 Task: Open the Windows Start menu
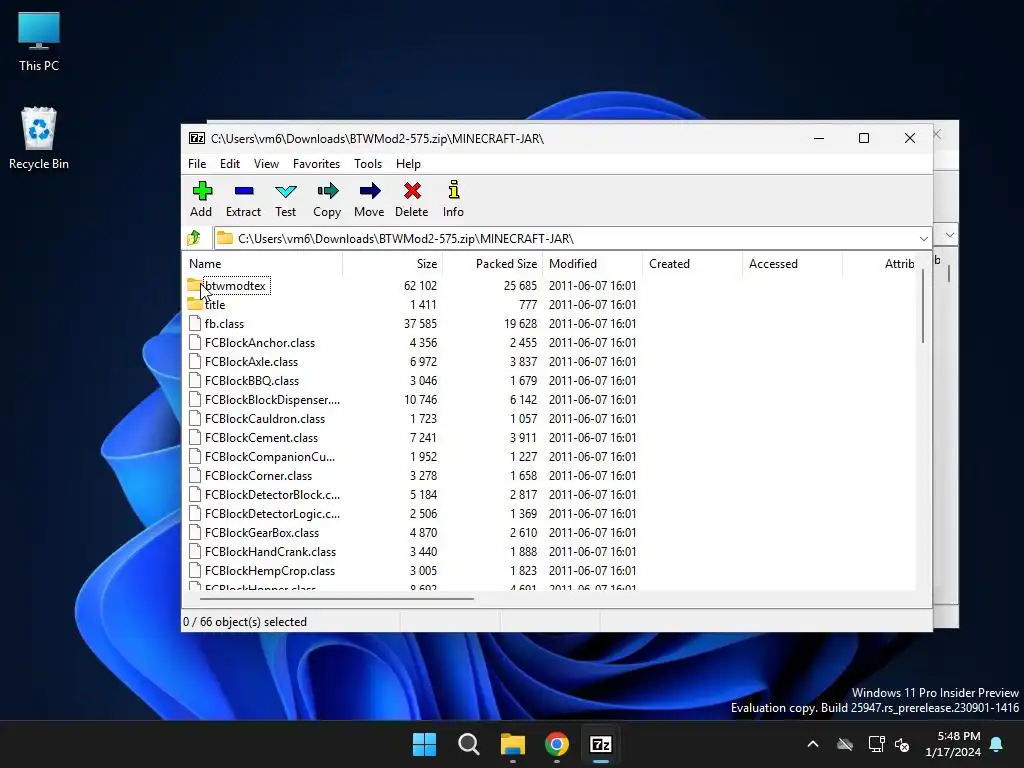(x=424, y=744)
